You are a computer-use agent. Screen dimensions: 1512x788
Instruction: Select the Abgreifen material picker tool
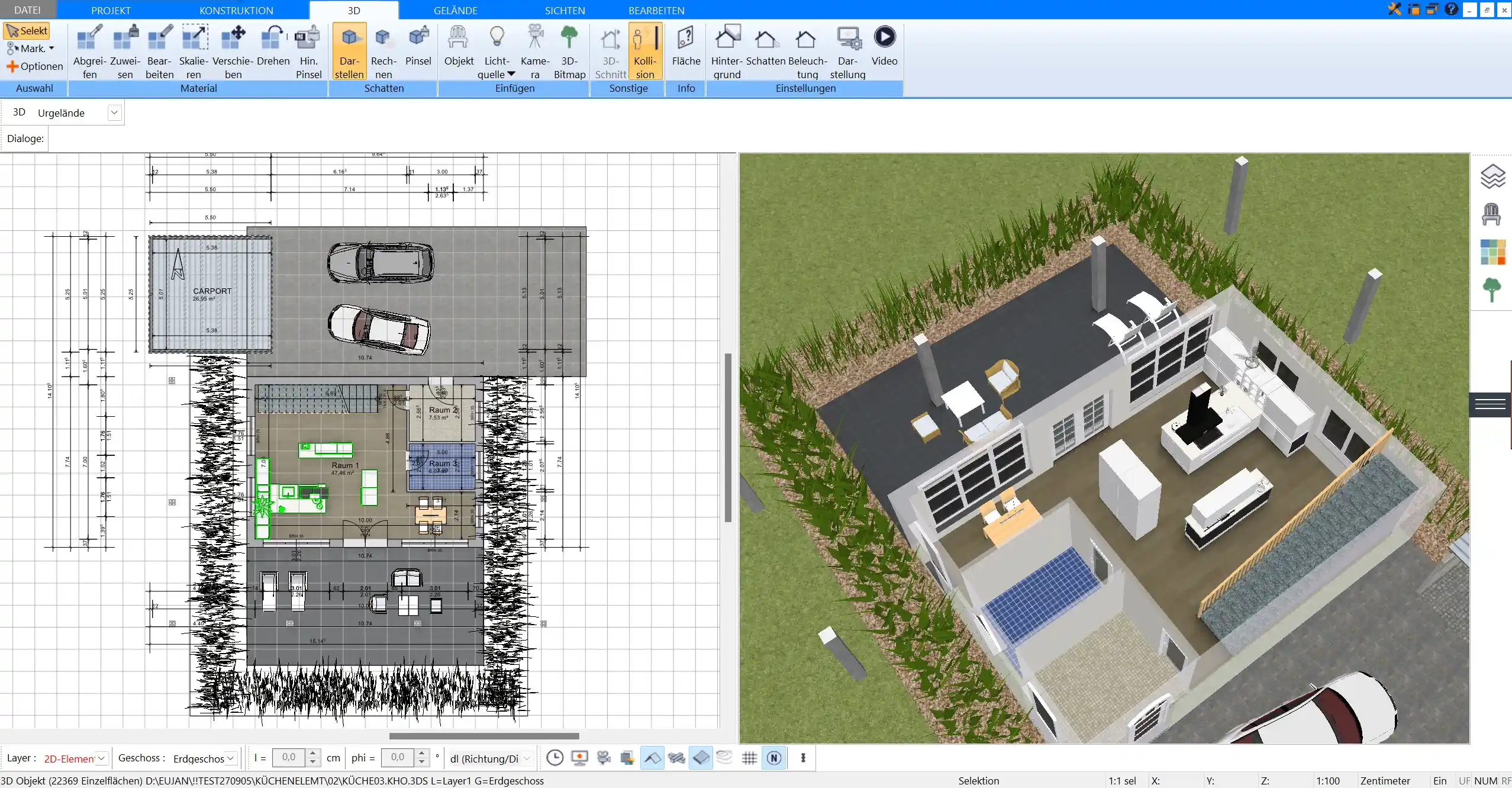click(x=90, y=52)
